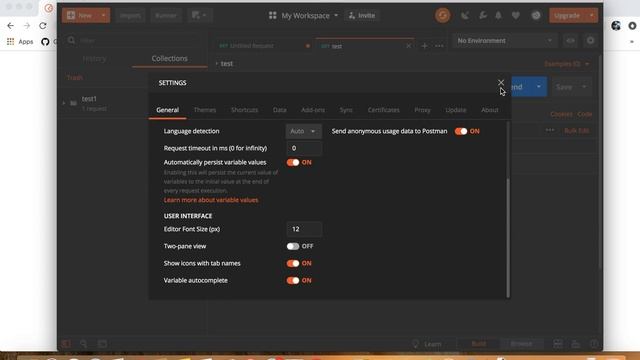
Task: Disable Send anonymous usage data to Postman
Action: (461, 131)
